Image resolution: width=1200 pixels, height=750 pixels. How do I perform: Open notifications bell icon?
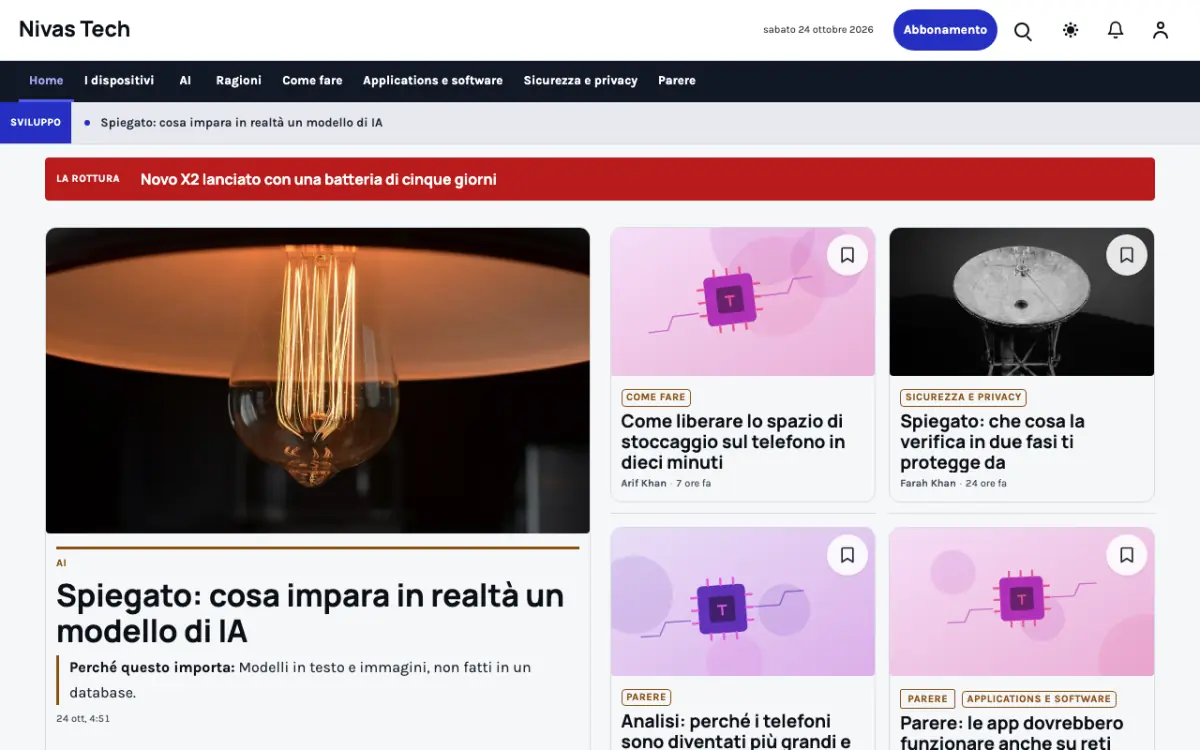click(x=1115, y=31)
